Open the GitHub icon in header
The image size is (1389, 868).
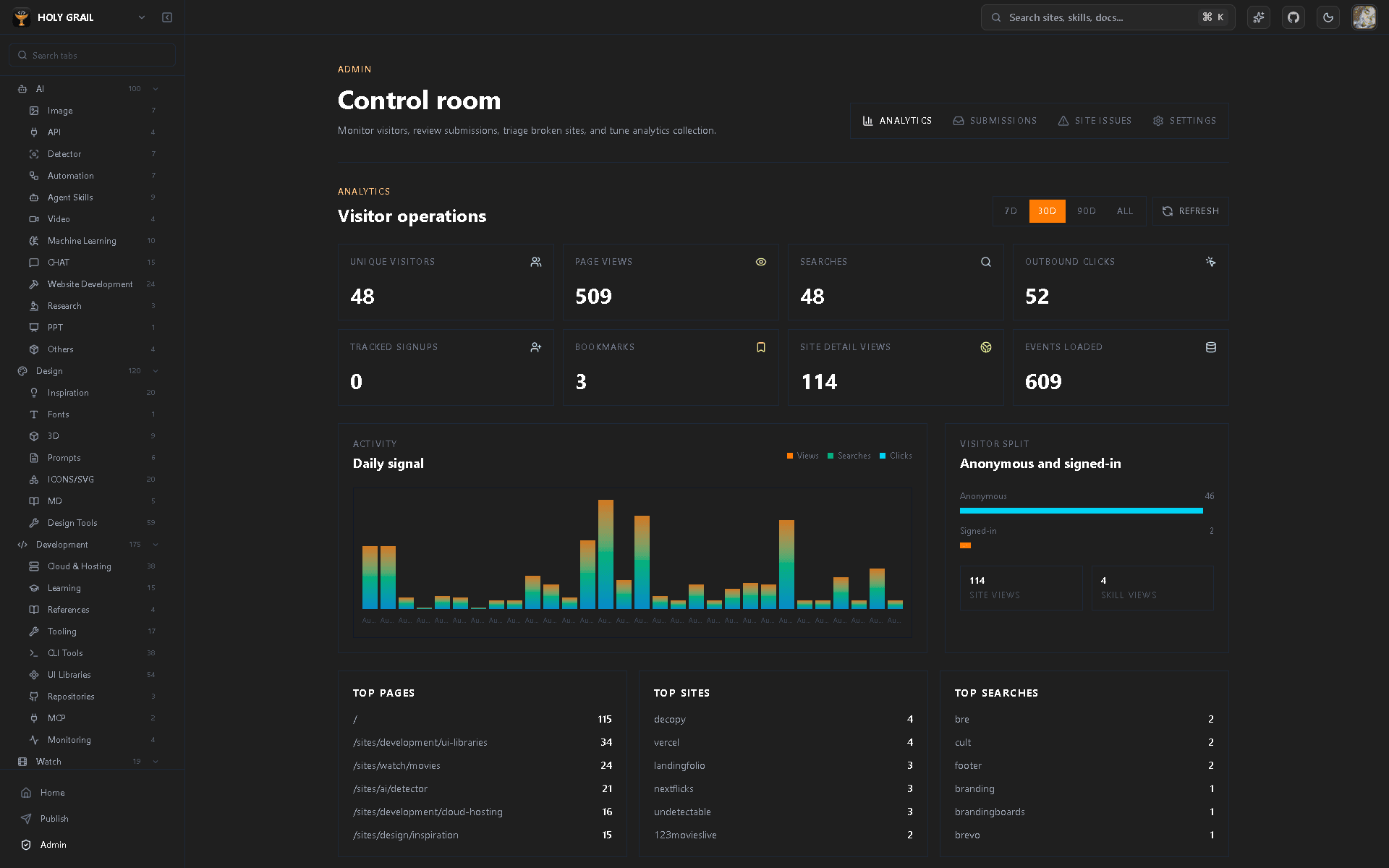click(x=1294, y=17)
